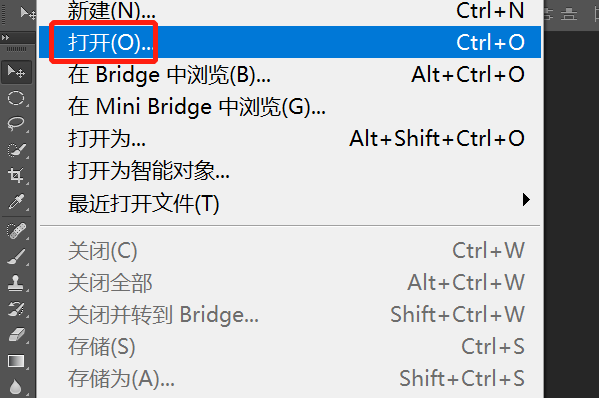Expand the 最近打开文件(T) submenu arrow
599x398 pixels.
click(526, 199)
